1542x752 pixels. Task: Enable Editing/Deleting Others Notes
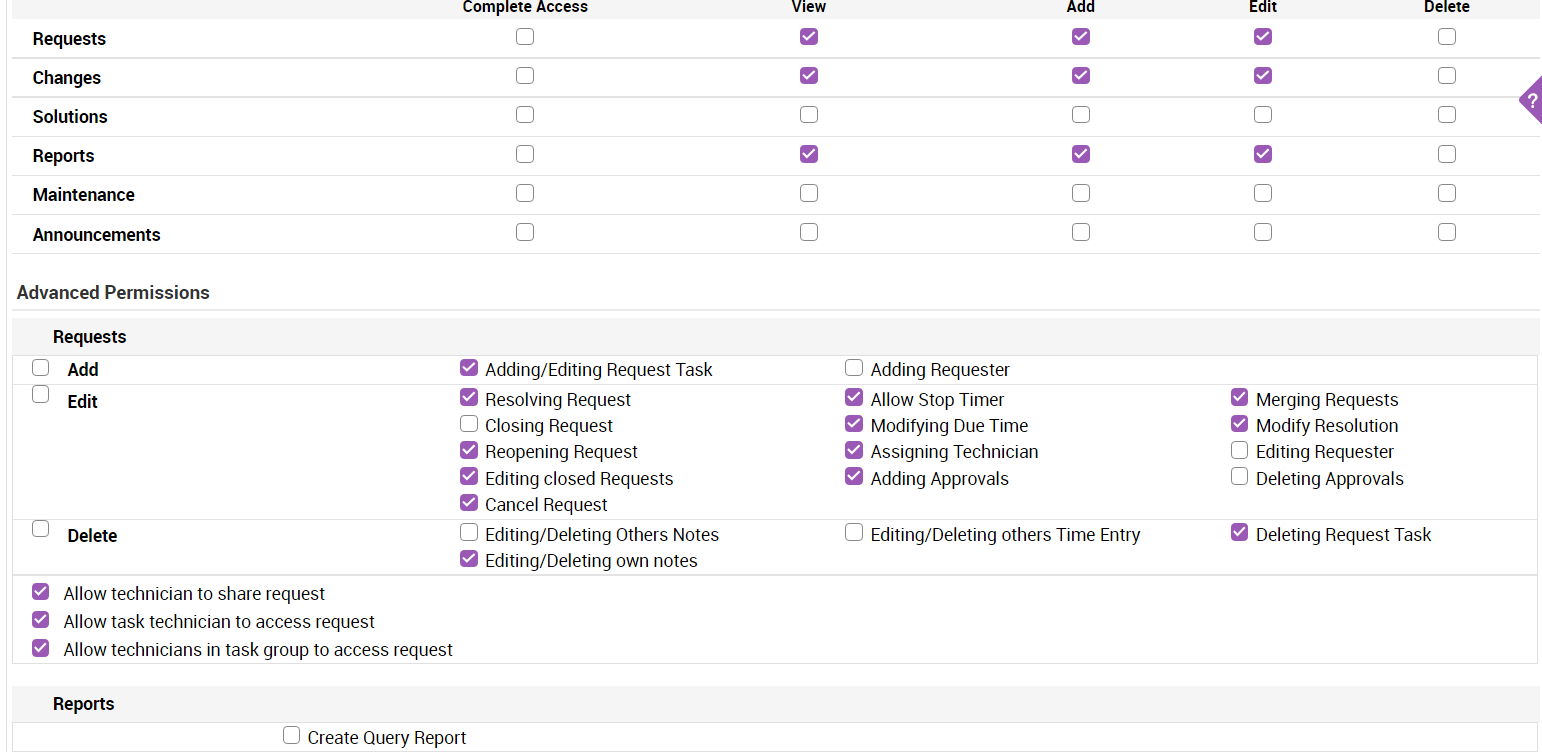[469, 533]
